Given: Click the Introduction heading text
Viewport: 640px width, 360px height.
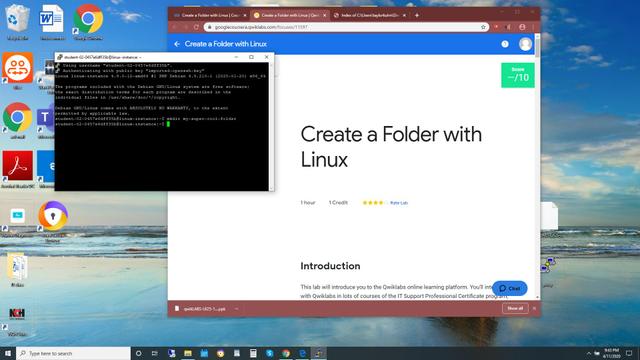Looking at the screenshot, I should (x=330, y=266).
